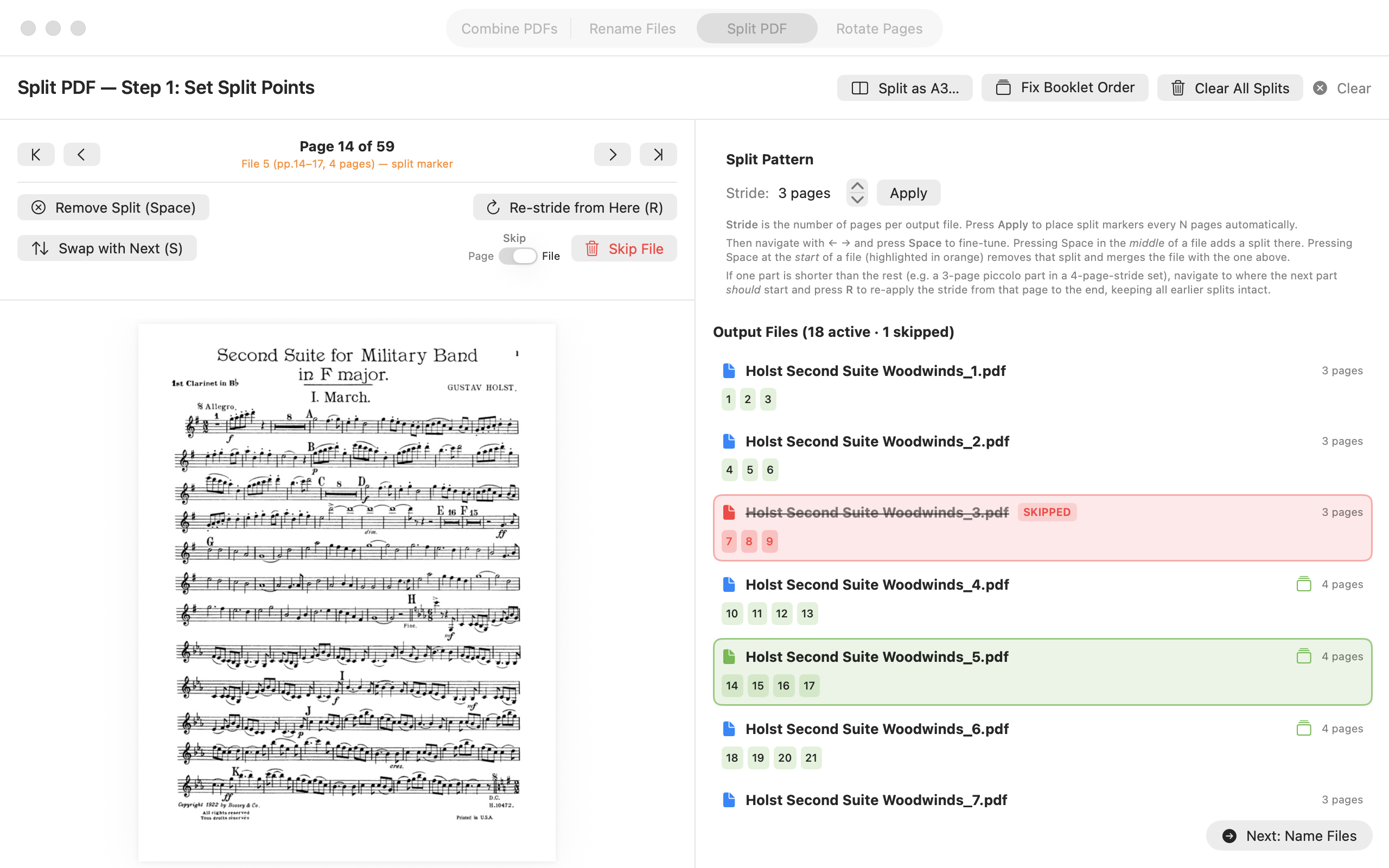Toggle the Skip Page/File switch
1389x868 pixels.
518,256
